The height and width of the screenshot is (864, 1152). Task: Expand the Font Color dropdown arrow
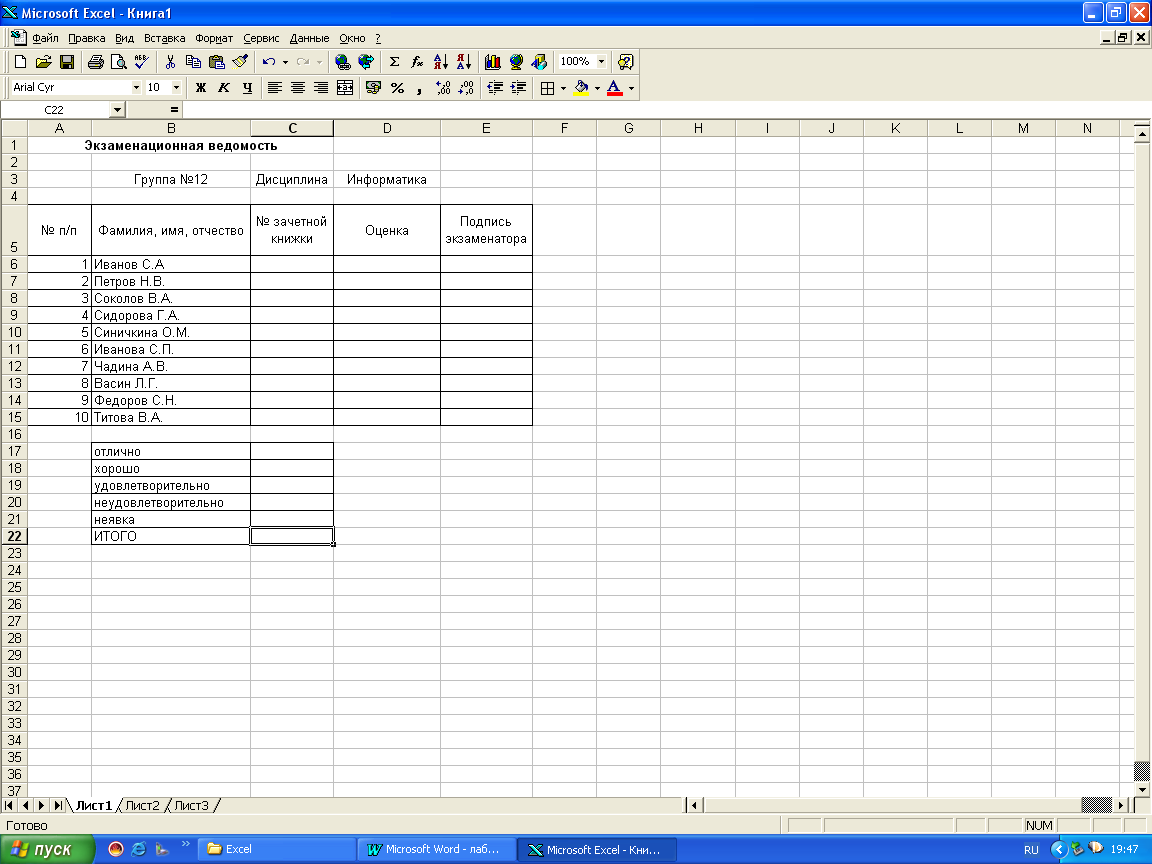pyautogui.click(x=631, y=88)
